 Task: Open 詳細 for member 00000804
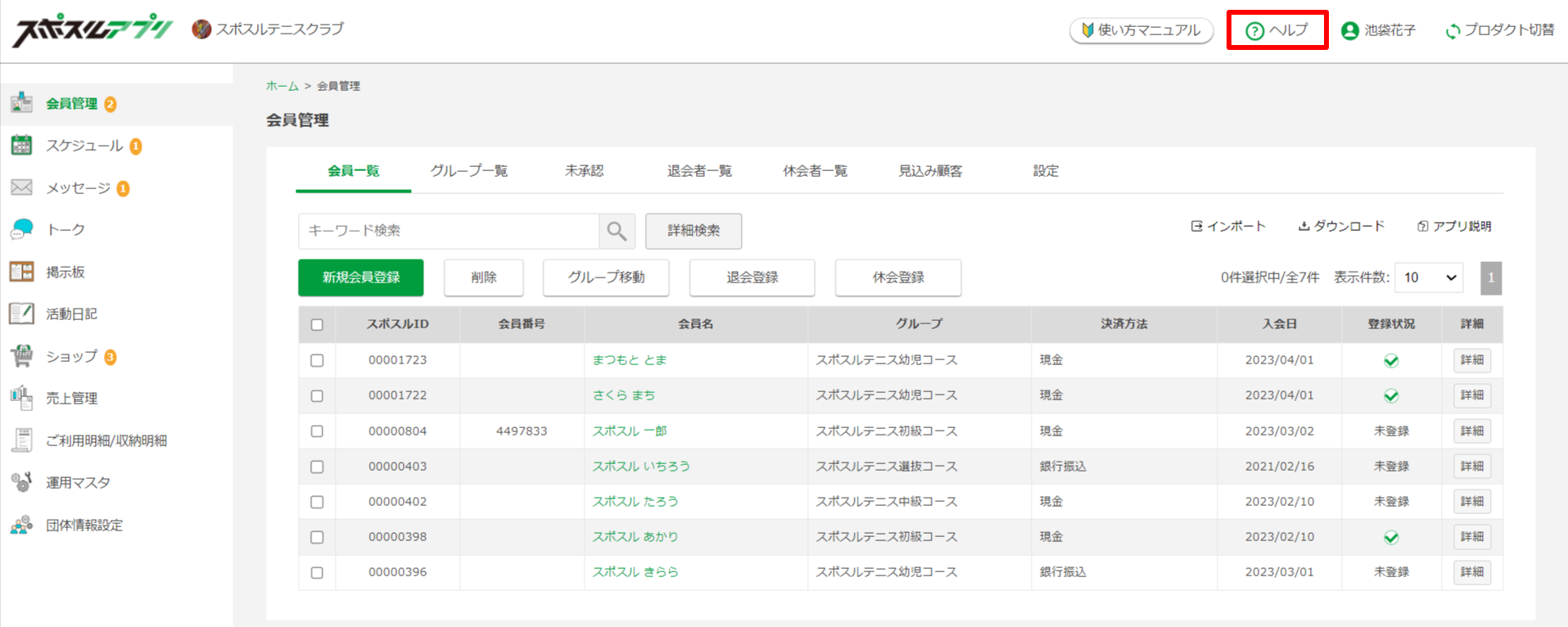coord(1472,431)
